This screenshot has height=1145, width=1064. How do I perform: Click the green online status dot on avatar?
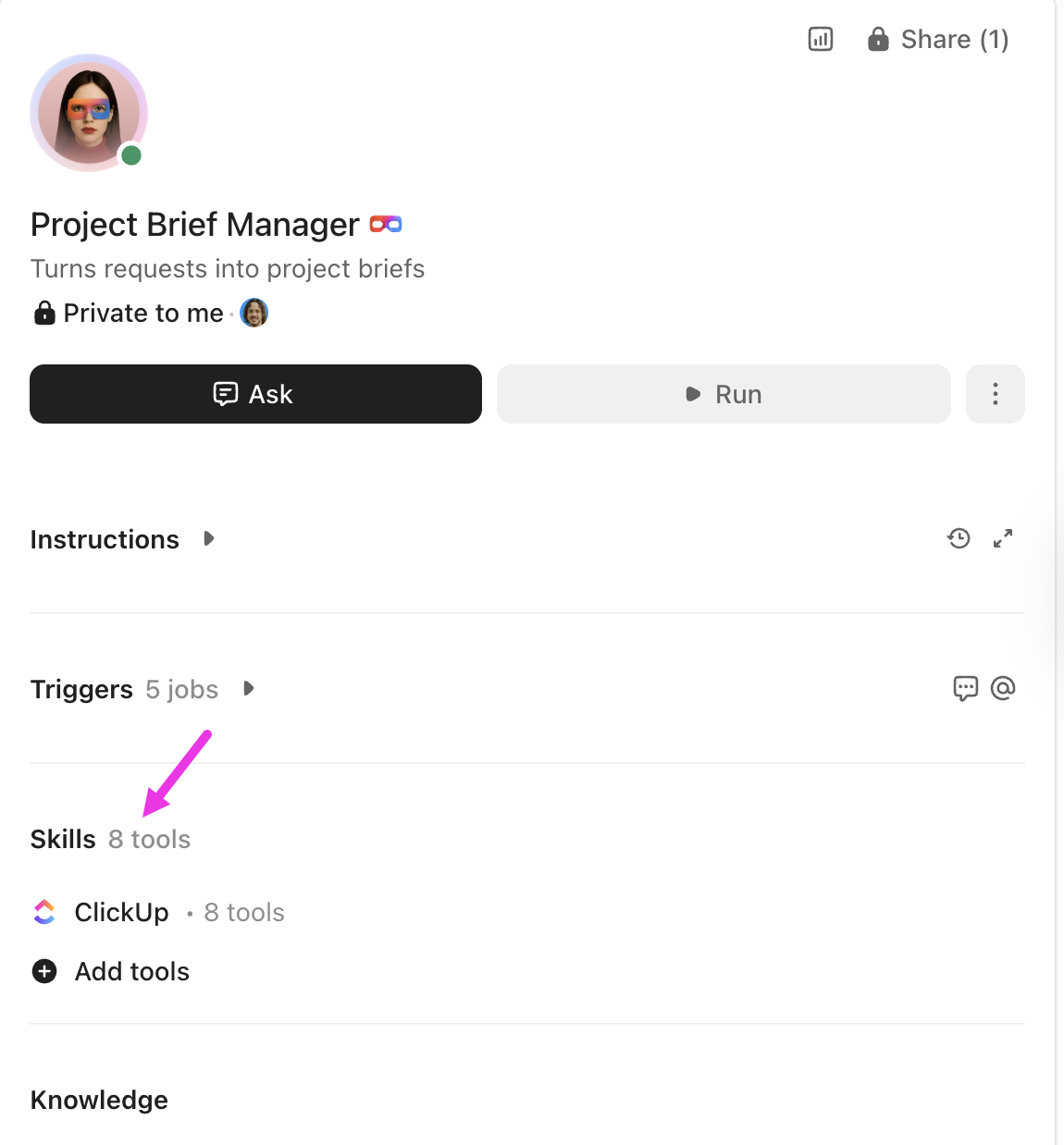click(130, 155)
